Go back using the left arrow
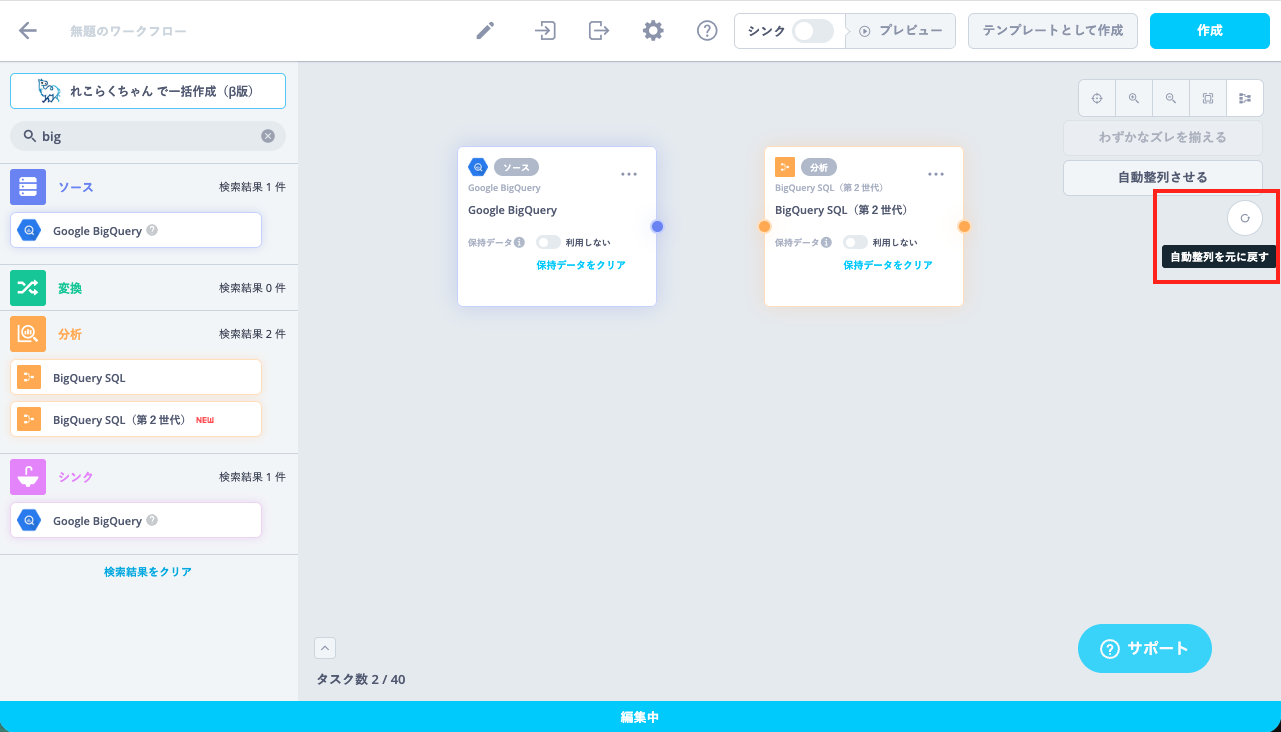The image size is (1281, 732). click(x=28, y=31)
